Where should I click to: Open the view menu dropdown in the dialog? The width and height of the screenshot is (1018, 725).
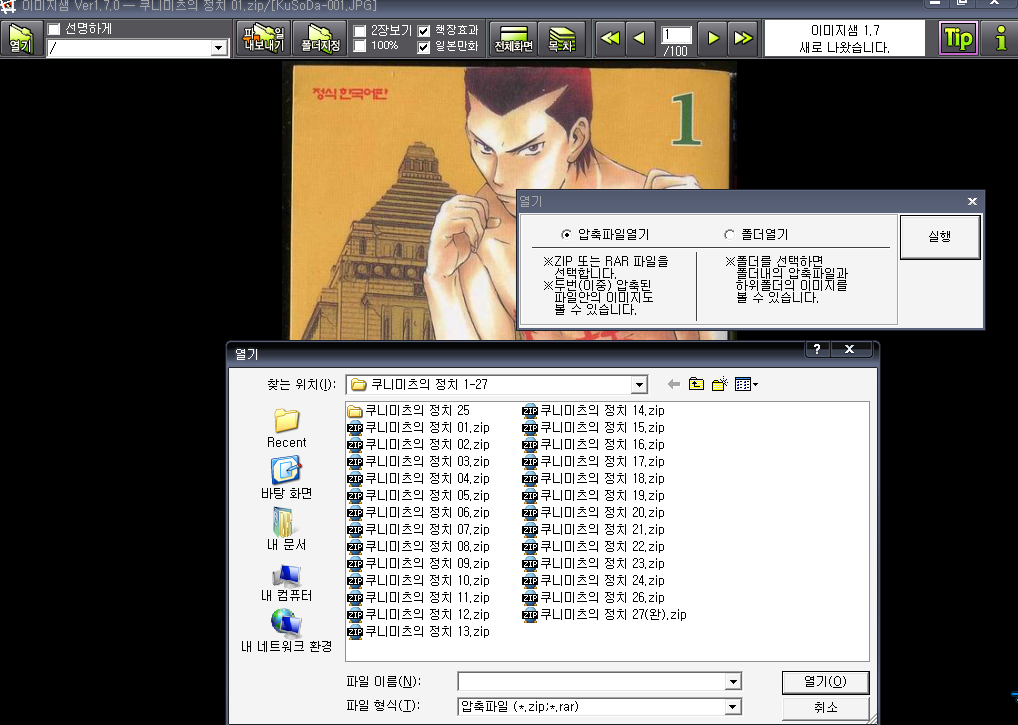point(747,384)
